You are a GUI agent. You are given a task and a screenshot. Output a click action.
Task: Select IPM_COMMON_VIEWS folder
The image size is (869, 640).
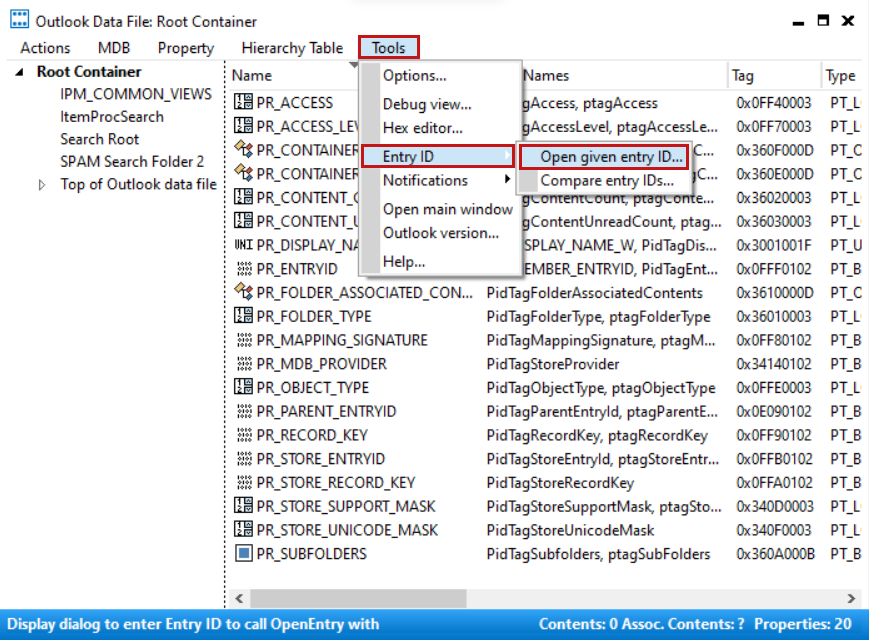(136, 94)
